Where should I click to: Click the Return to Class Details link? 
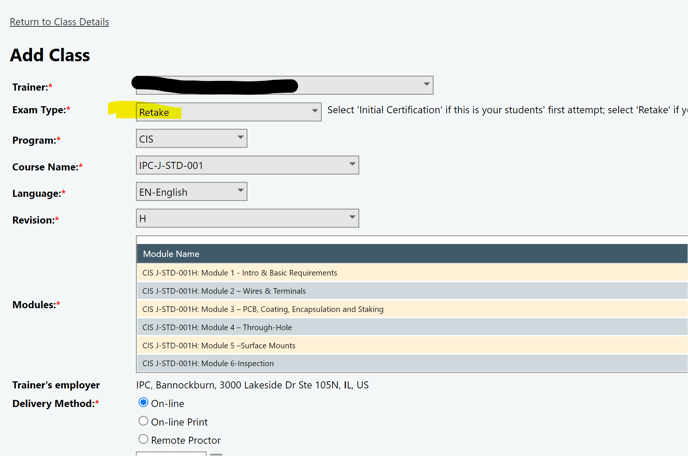59,21
